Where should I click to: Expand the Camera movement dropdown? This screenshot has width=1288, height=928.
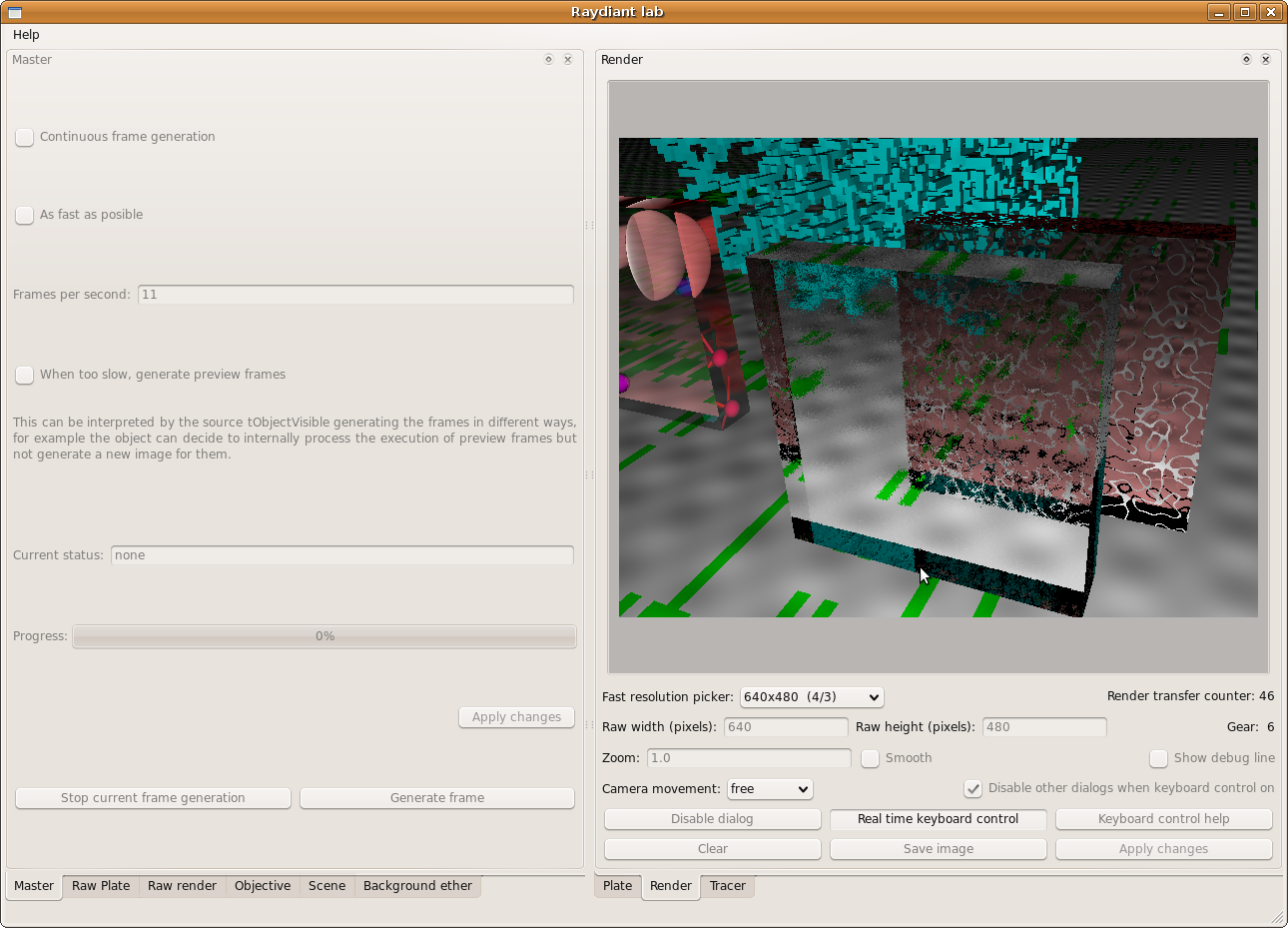pyautogui.click(x=770, y=789)
